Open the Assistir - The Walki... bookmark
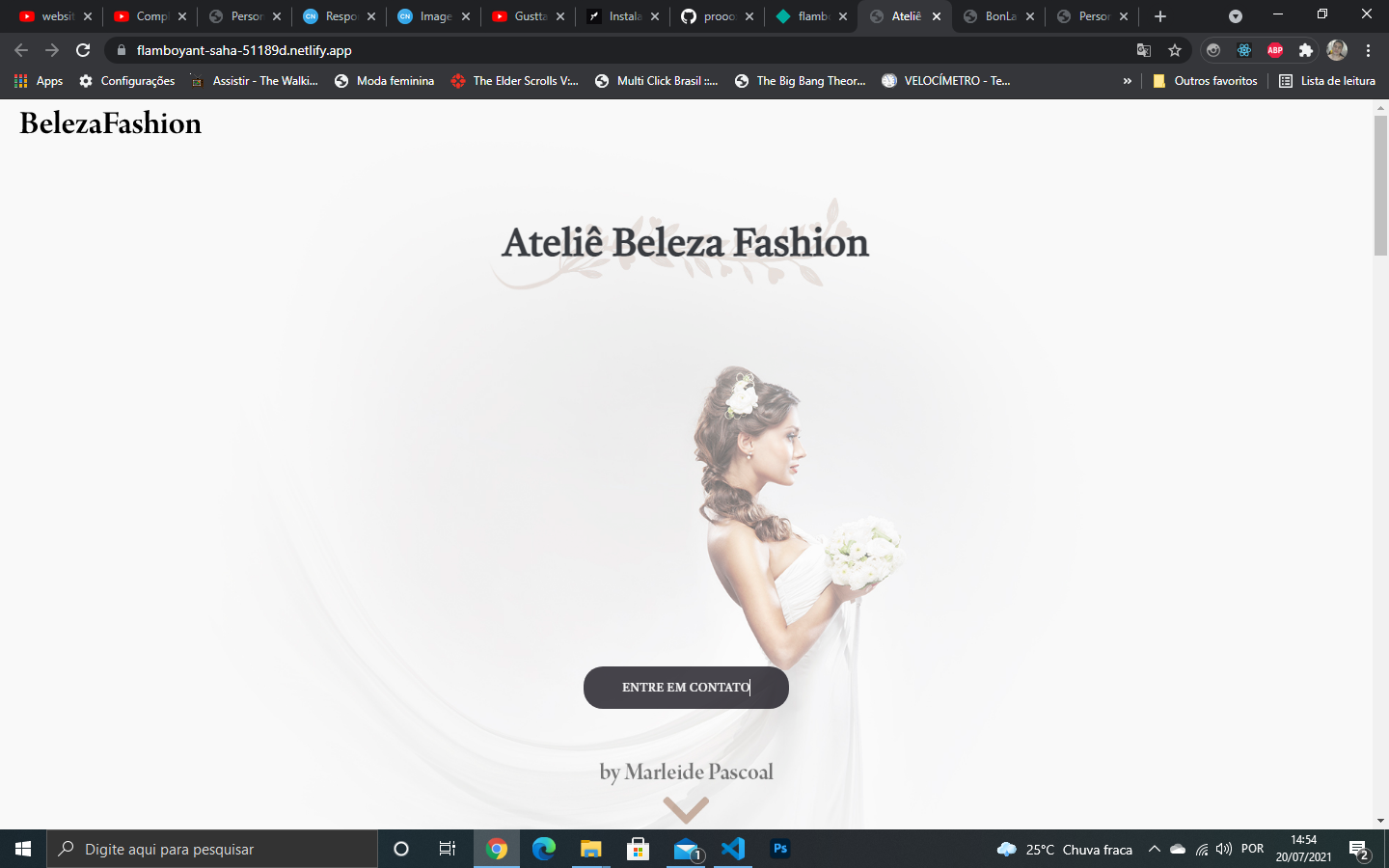This screenshot has width=1389, height=868. (255, 81)
